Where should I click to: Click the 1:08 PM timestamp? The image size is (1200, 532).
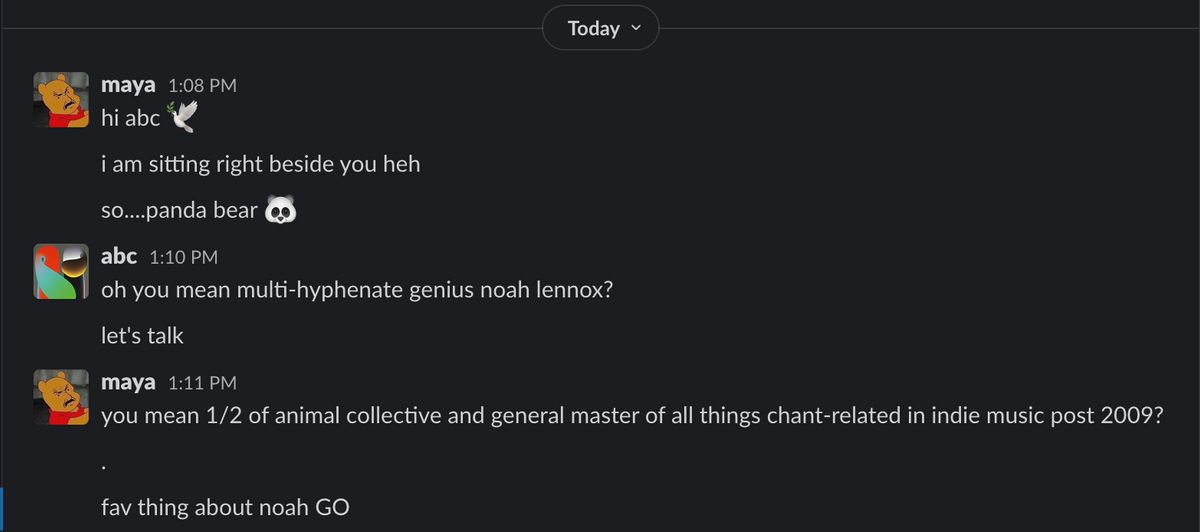[x=202, y=86]
